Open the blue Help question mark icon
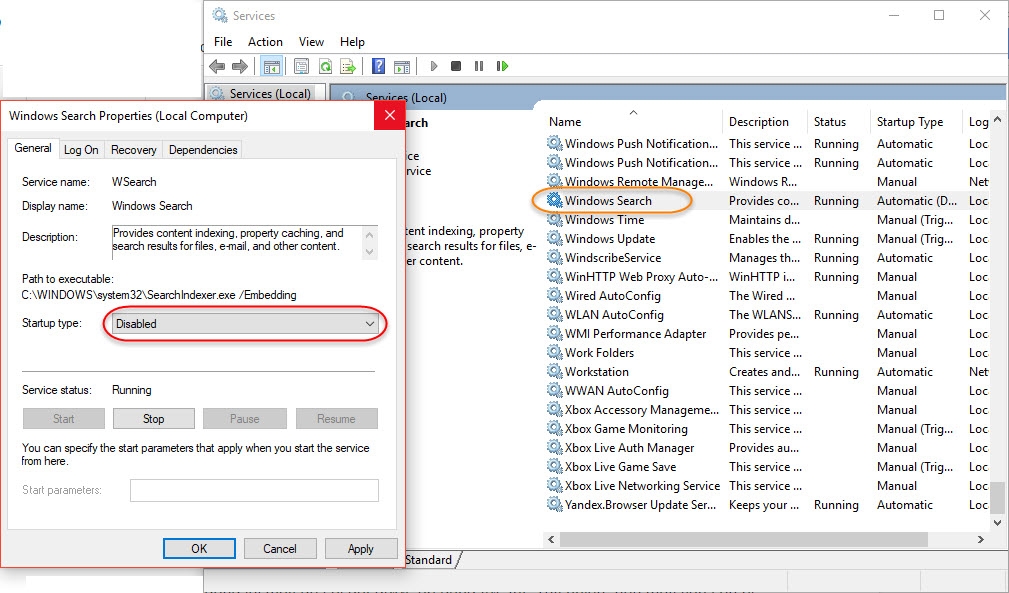This screenshot has width=1009, height=593. [x=379, y=66]
